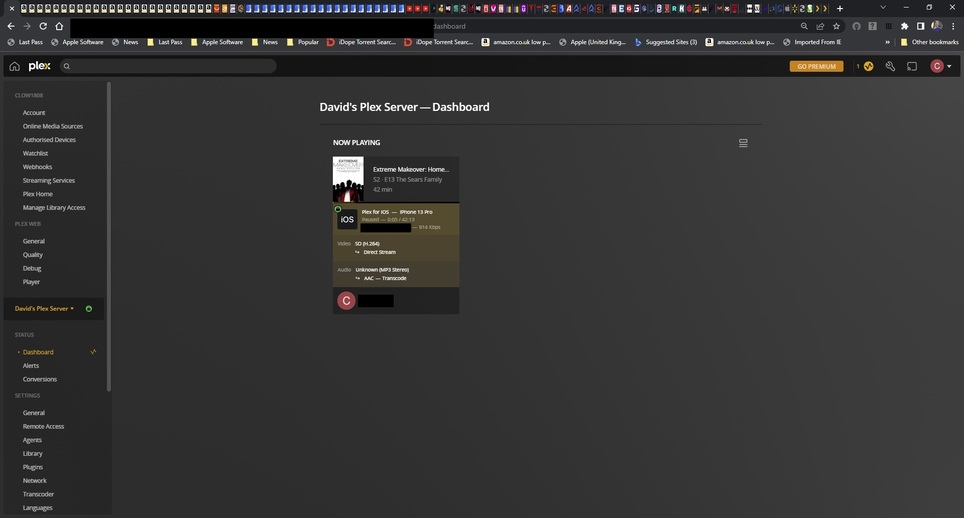Show more bookmarks with double chevron
This screenshot has height=518, width=964.
887,42
